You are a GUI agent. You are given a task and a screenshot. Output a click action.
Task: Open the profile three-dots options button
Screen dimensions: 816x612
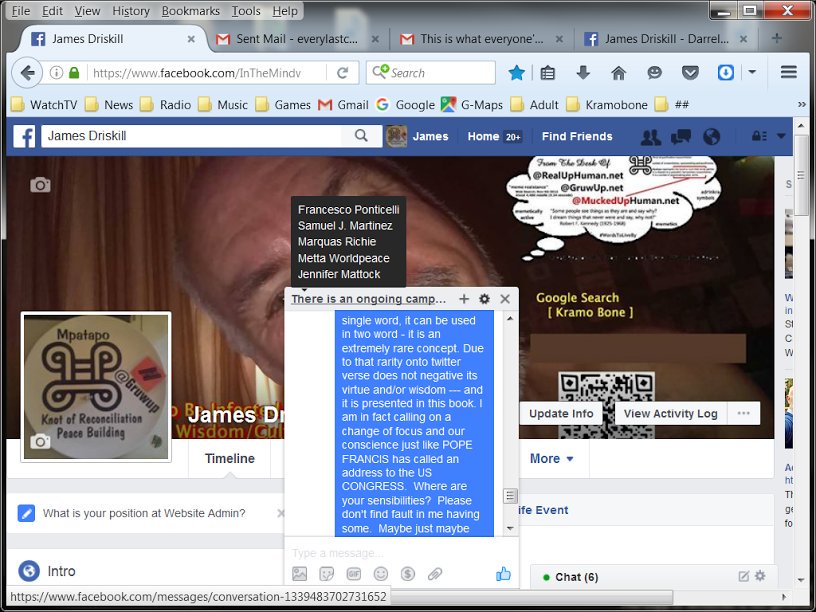coord(744,413)
